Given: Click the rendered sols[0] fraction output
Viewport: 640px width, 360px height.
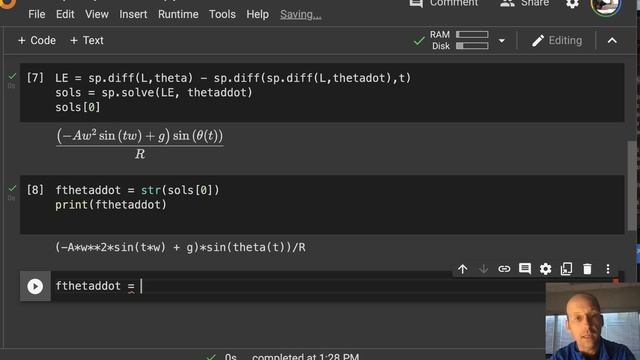Looking at the screenshot, I should [140, 144].
